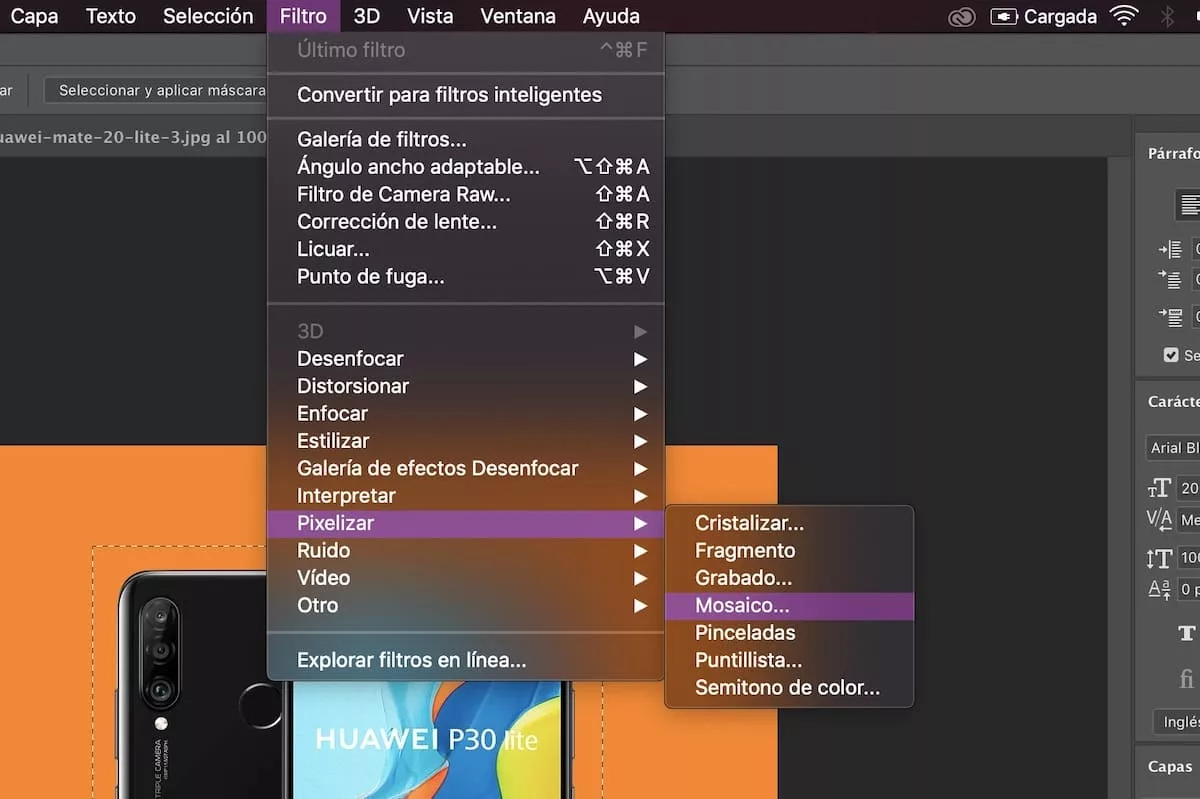Screen dimensions: 1200x799
Task: Click the font size value field
Action: (x=1188, y=488)
